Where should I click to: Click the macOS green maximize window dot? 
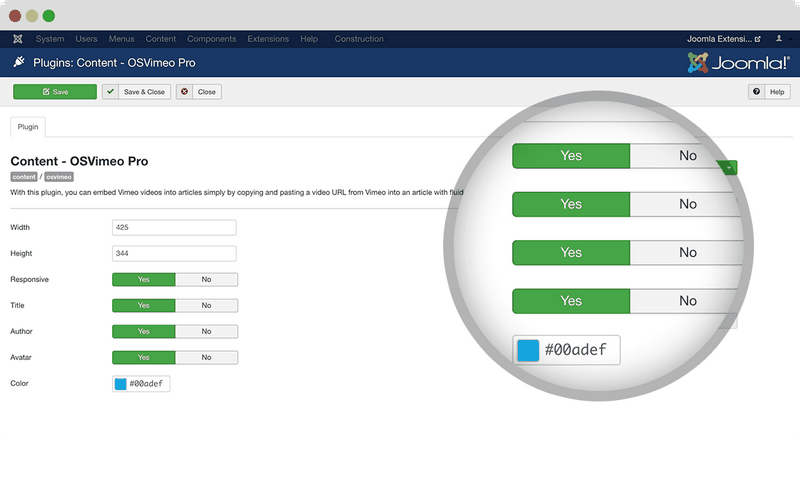click(x=49, y=16)
